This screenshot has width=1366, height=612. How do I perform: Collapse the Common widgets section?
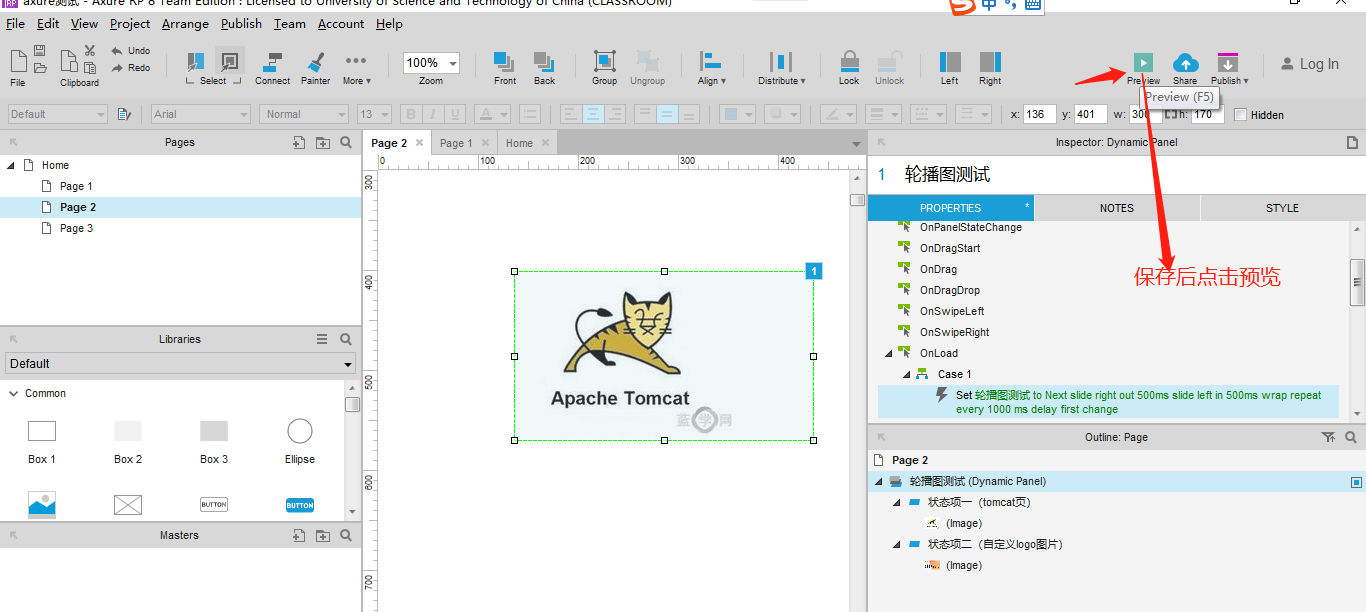14,393
